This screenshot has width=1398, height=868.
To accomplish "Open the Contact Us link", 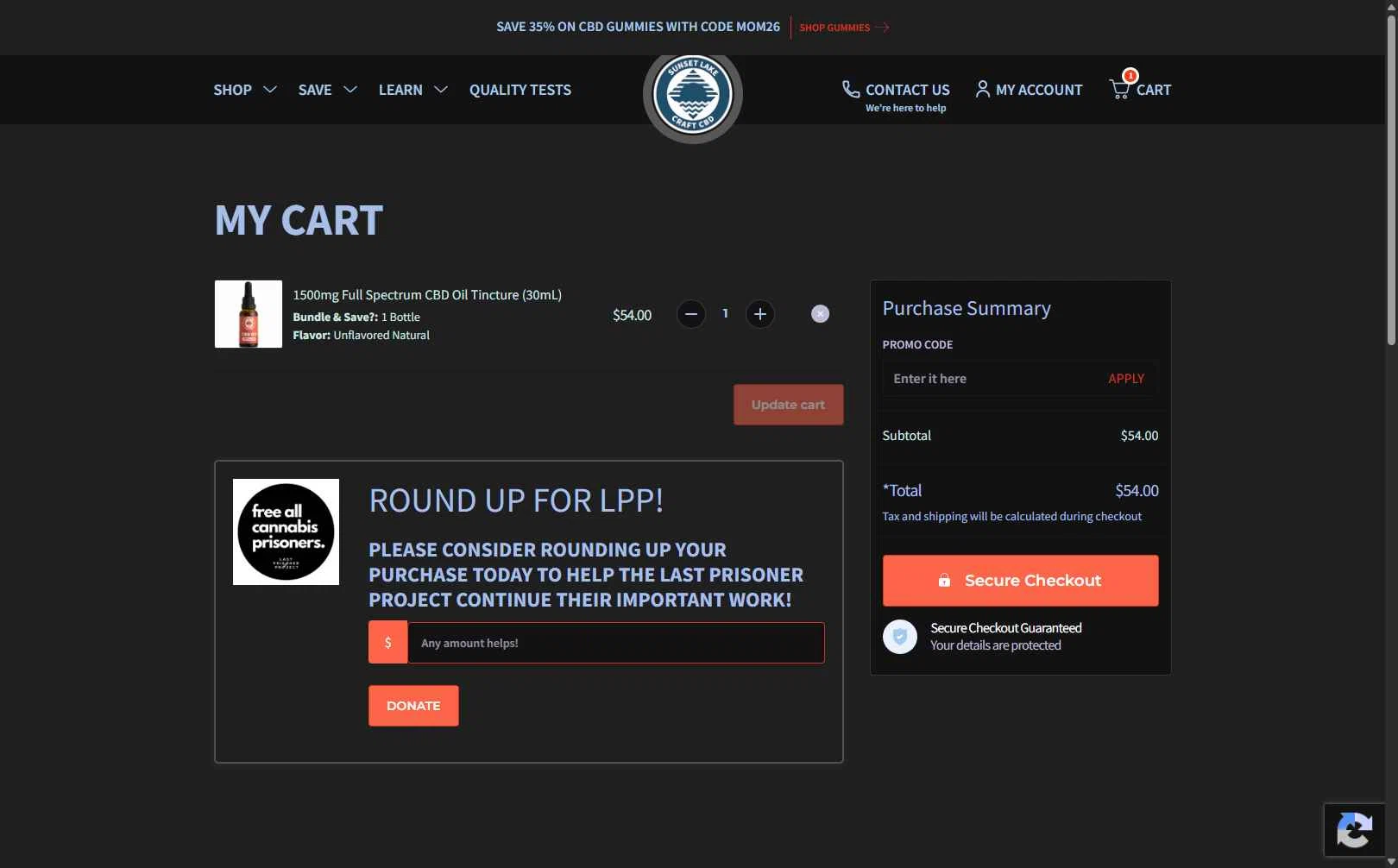I will [x=908, y=90].
